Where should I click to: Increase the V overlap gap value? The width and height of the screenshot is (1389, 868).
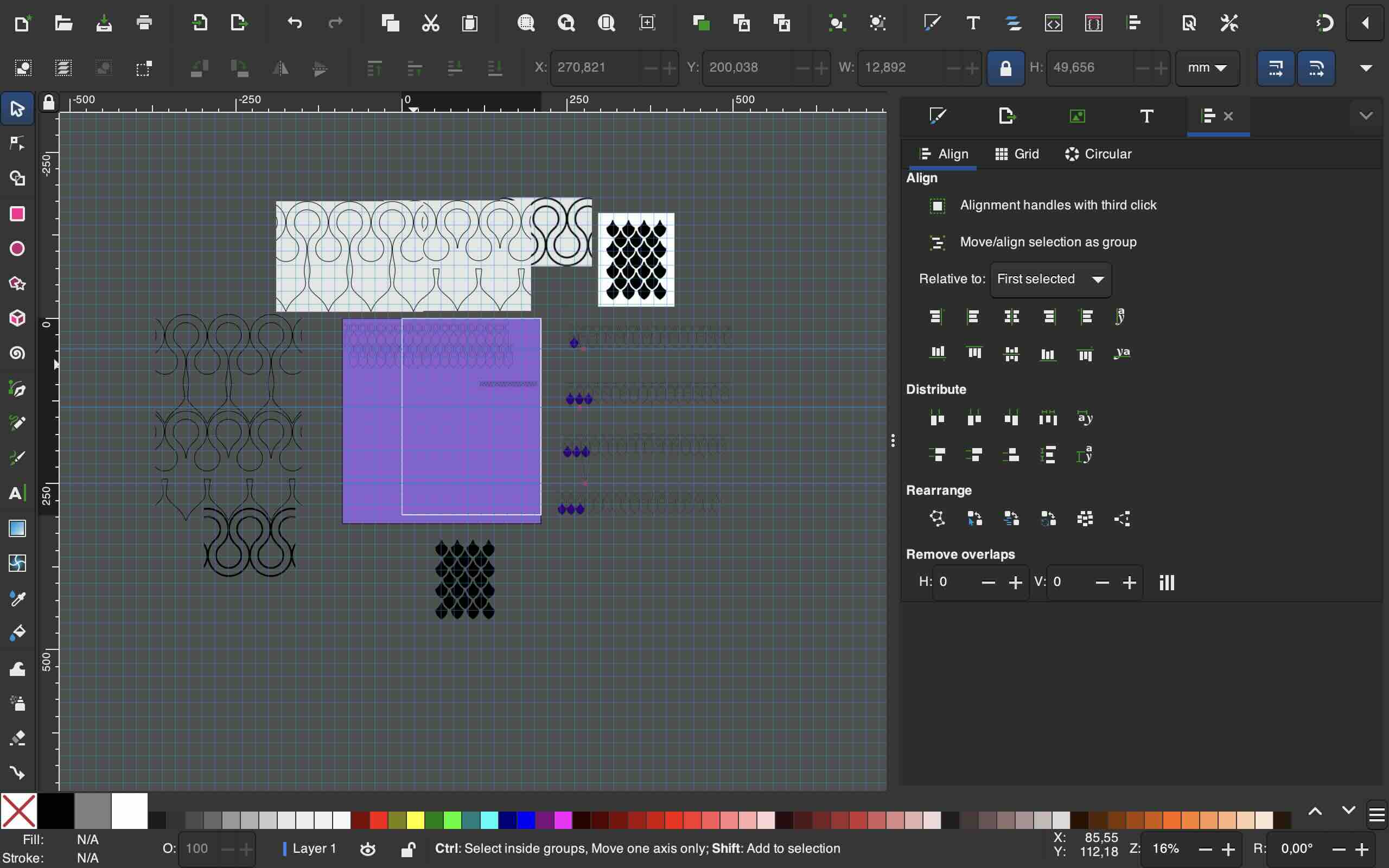[x=1129, y=583]
